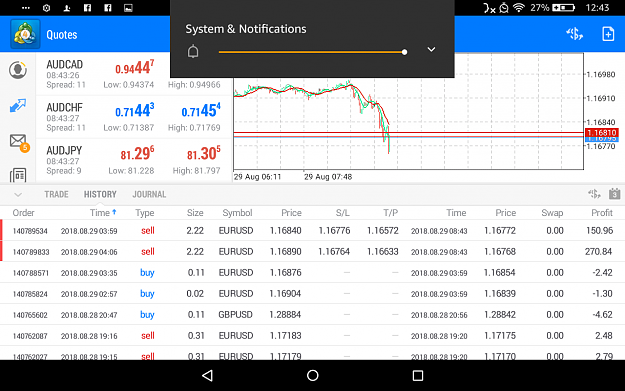Click the 12:43 clock in the status bar
Image resolution: width=625 pixels, height=391 pixels.
[x=597, y=8]
